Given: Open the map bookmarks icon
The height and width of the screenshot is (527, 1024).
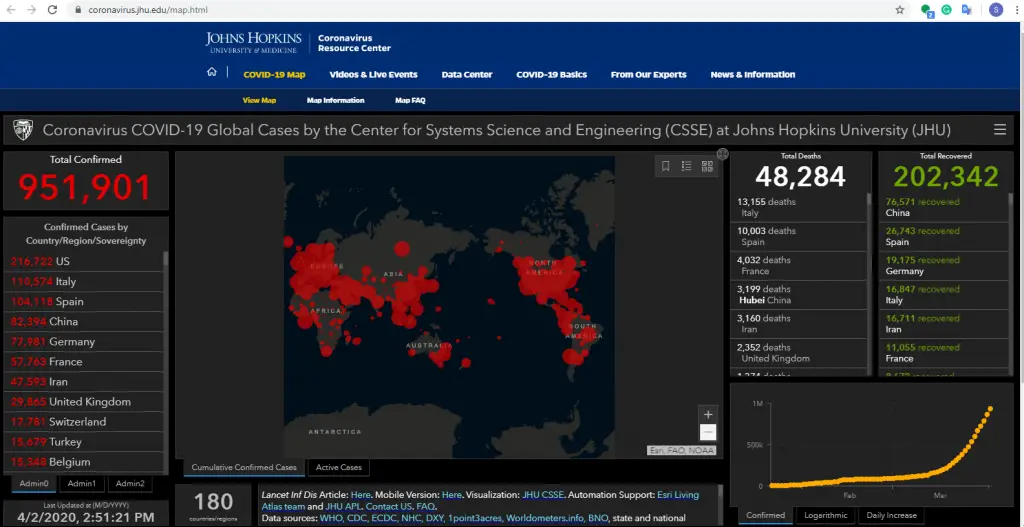Looking at the screenshot, I should point(665,166).
